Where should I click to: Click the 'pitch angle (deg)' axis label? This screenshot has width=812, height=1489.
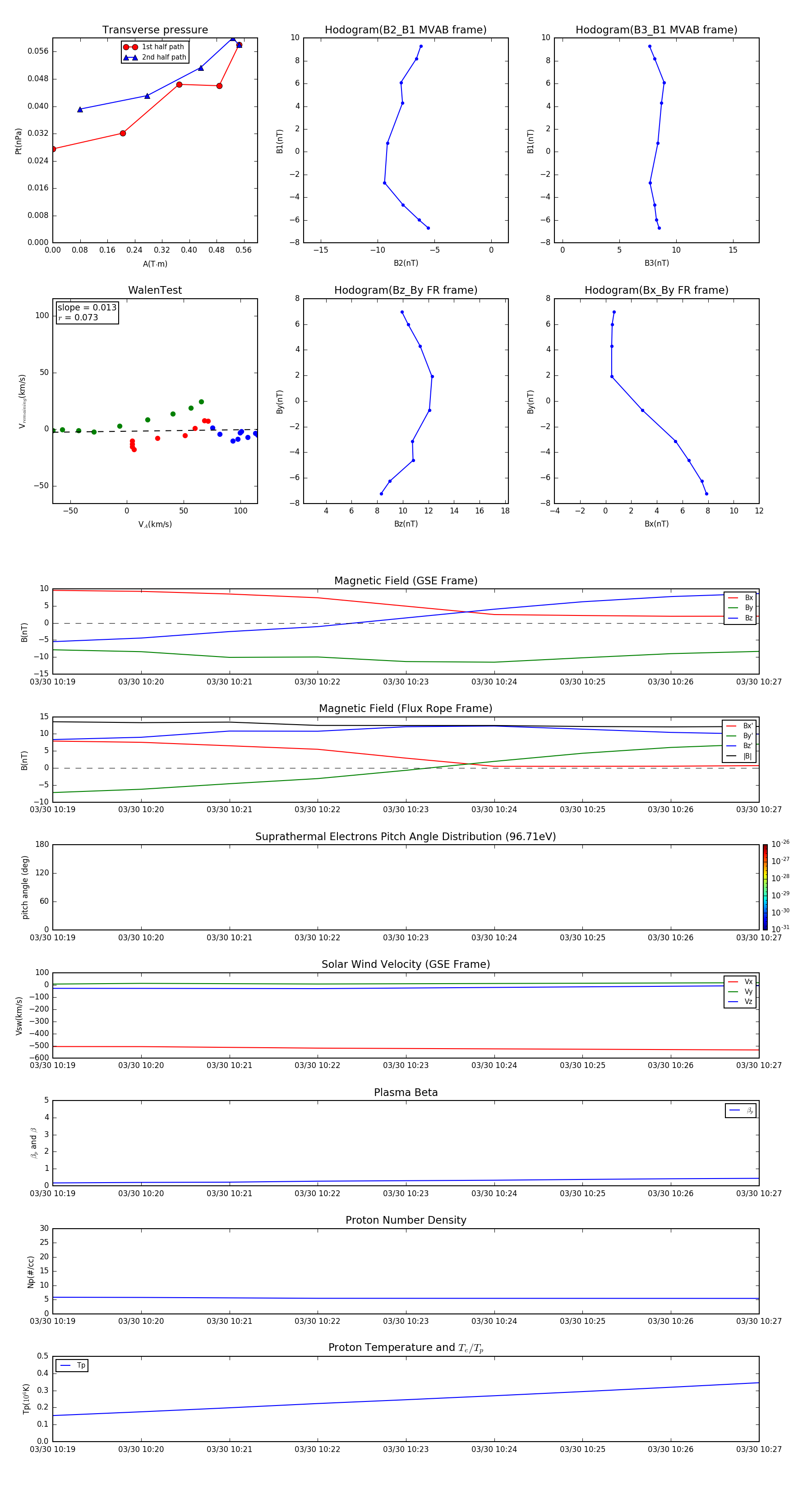pos(25,887)
